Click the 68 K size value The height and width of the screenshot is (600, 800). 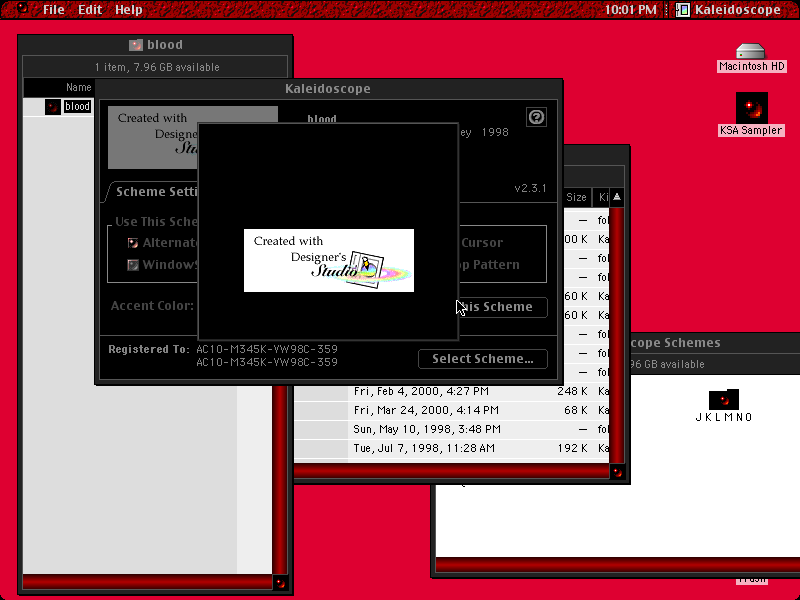(576, 410)
